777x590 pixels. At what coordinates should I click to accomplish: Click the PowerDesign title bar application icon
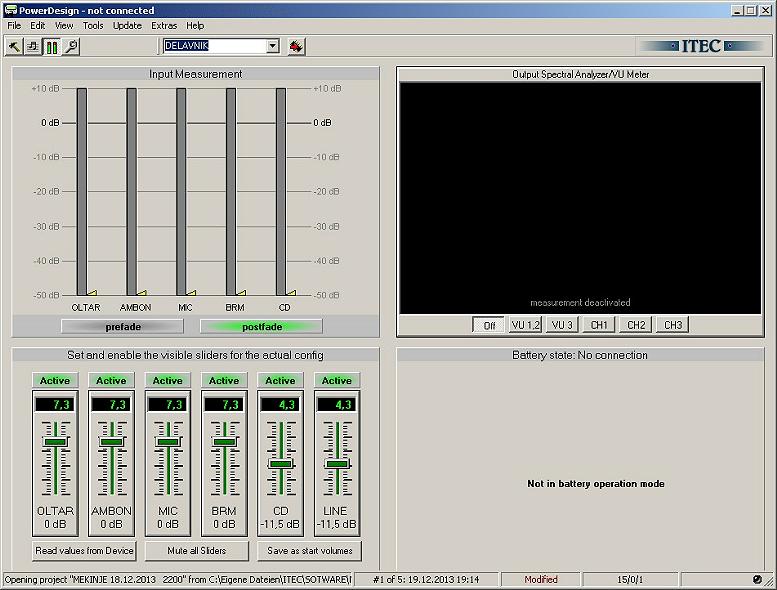point(10,10)
